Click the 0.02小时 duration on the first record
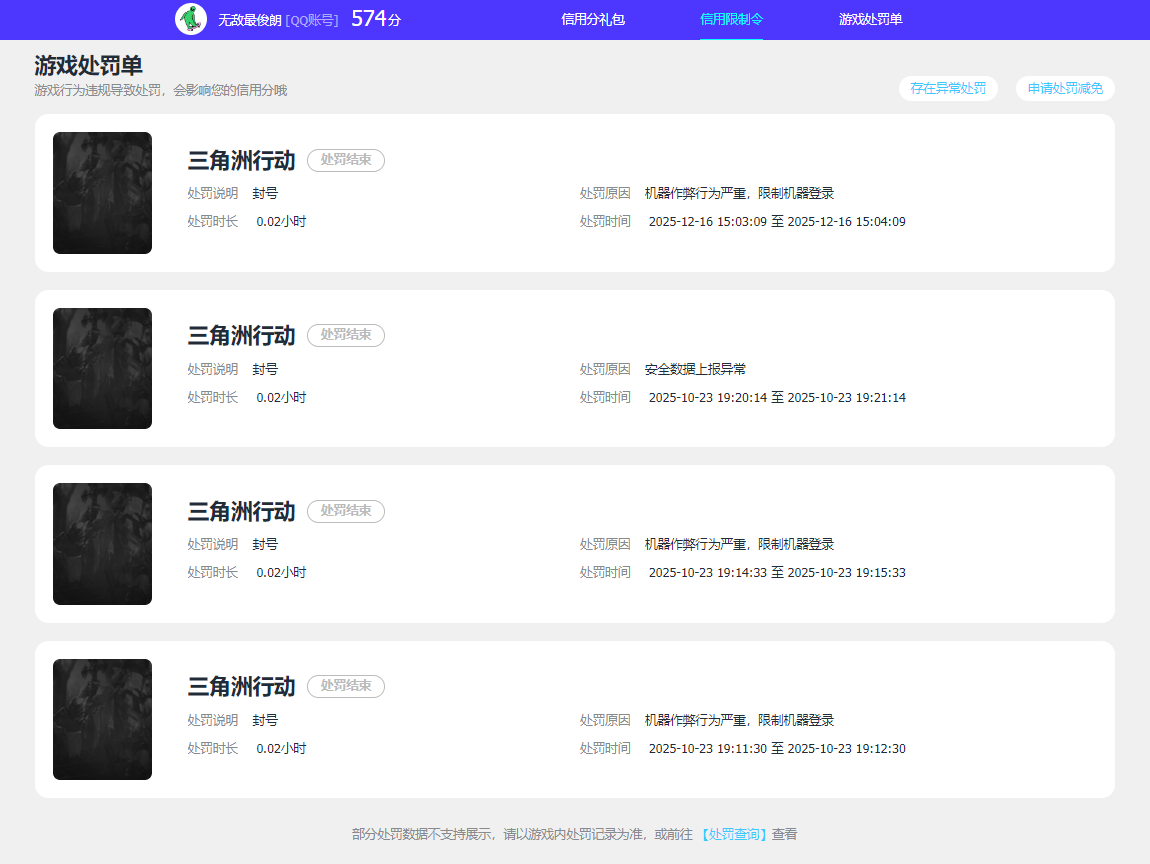 tap(282, 221)
